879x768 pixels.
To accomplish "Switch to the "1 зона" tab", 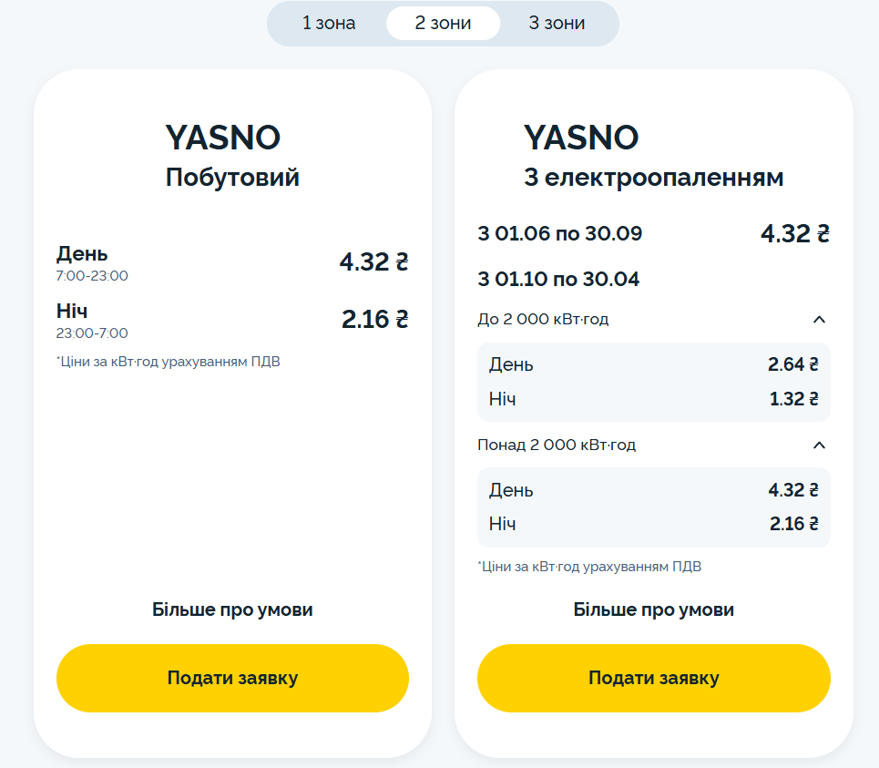I will pos(329,23).
